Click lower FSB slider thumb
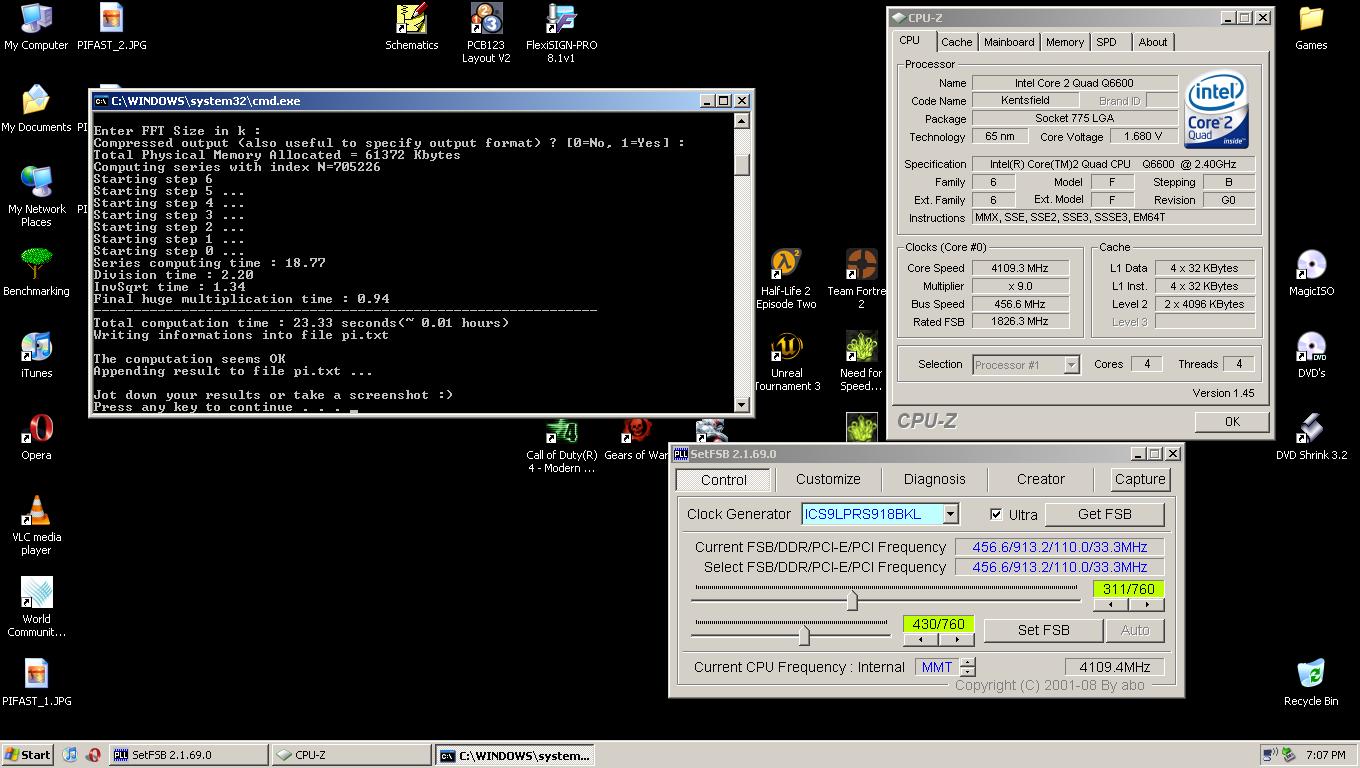Viewport: 1360px width, 768px height. (804, 634)
